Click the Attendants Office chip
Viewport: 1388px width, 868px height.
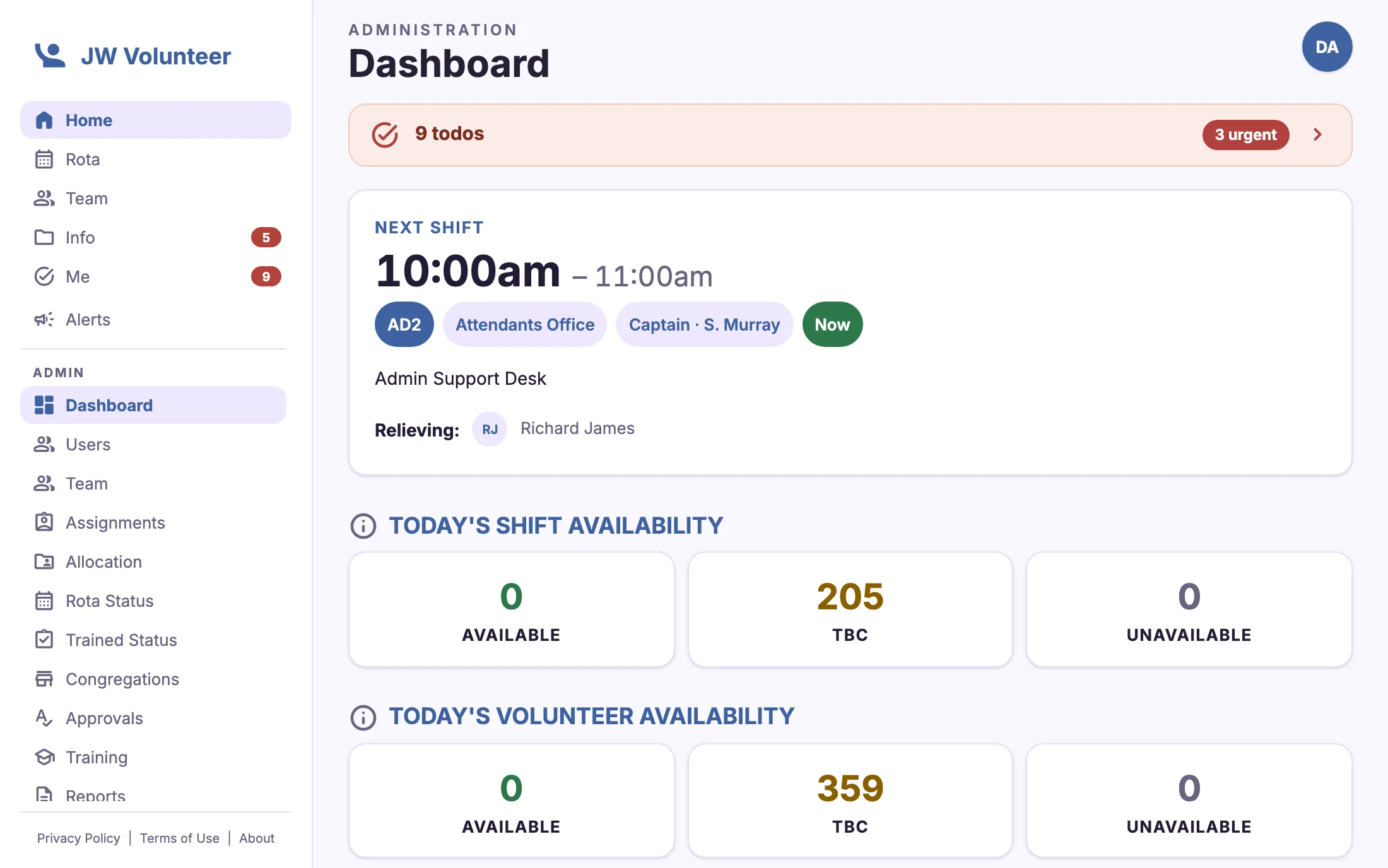(x=525, y=324)
